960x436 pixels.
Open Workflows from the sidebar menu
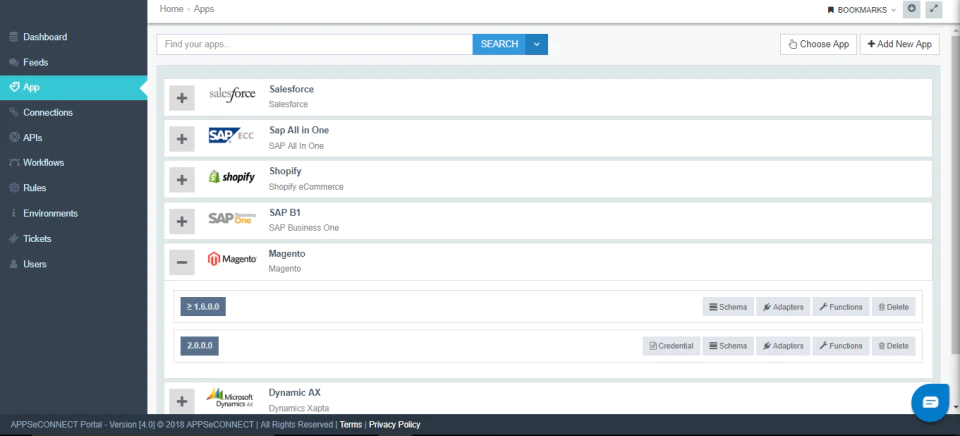click(x=43, y=163)
